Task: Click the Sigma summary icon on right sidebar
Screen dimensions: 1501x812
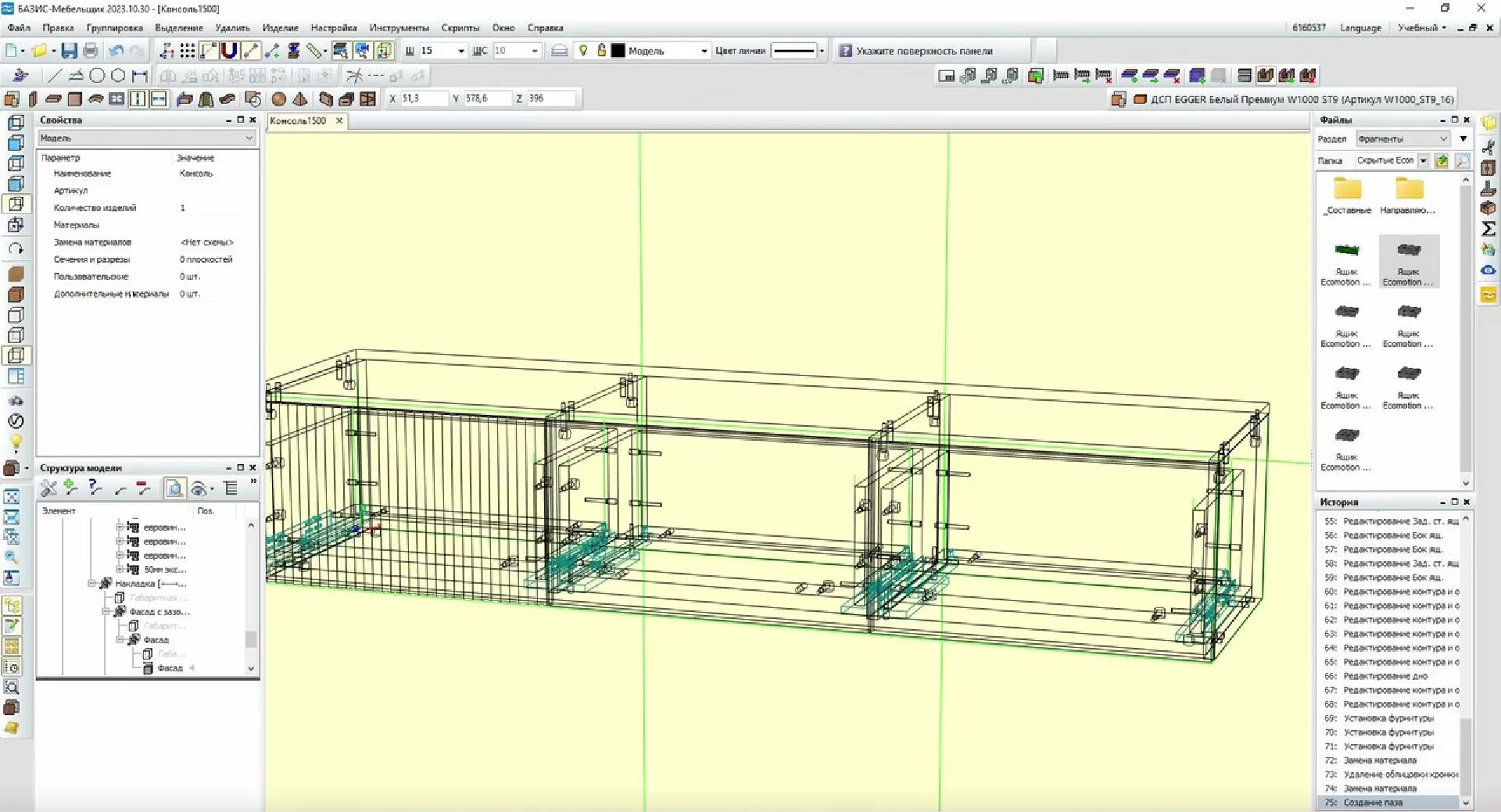Action: tap(1488, 228)
